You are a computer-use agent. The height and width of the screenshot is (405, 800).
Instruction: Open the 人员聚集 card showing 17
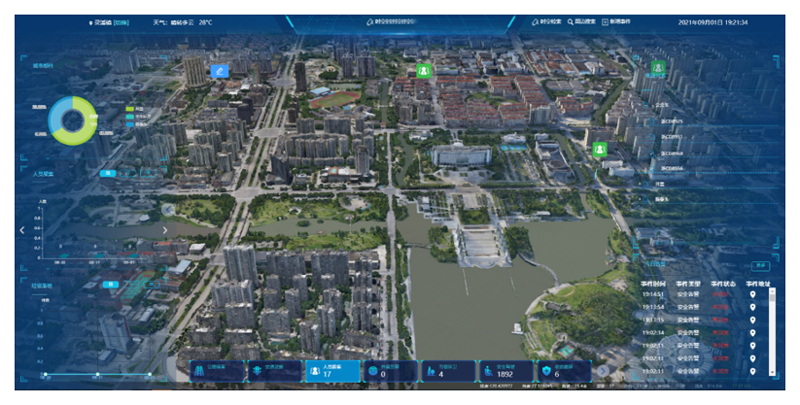pyautogui.click(x=333, y=371)
